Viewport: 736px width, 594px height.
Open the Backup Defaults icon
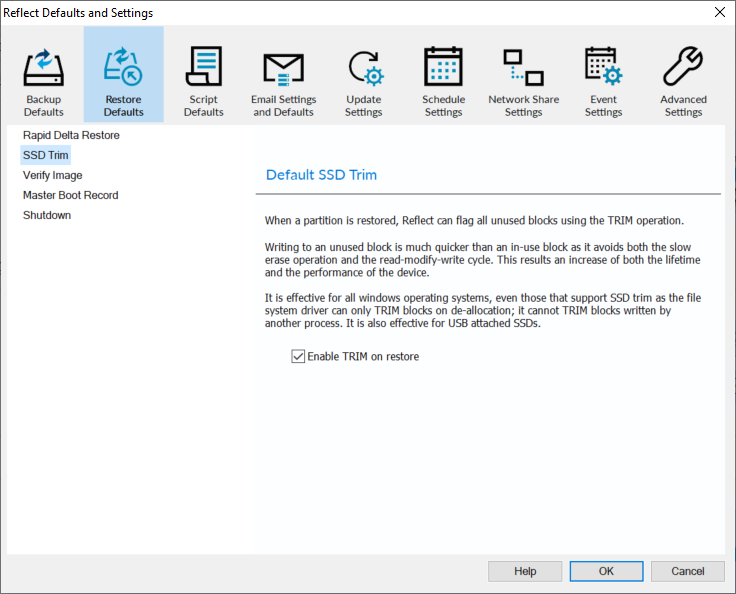pyautogui.click(x=44, y=67)
